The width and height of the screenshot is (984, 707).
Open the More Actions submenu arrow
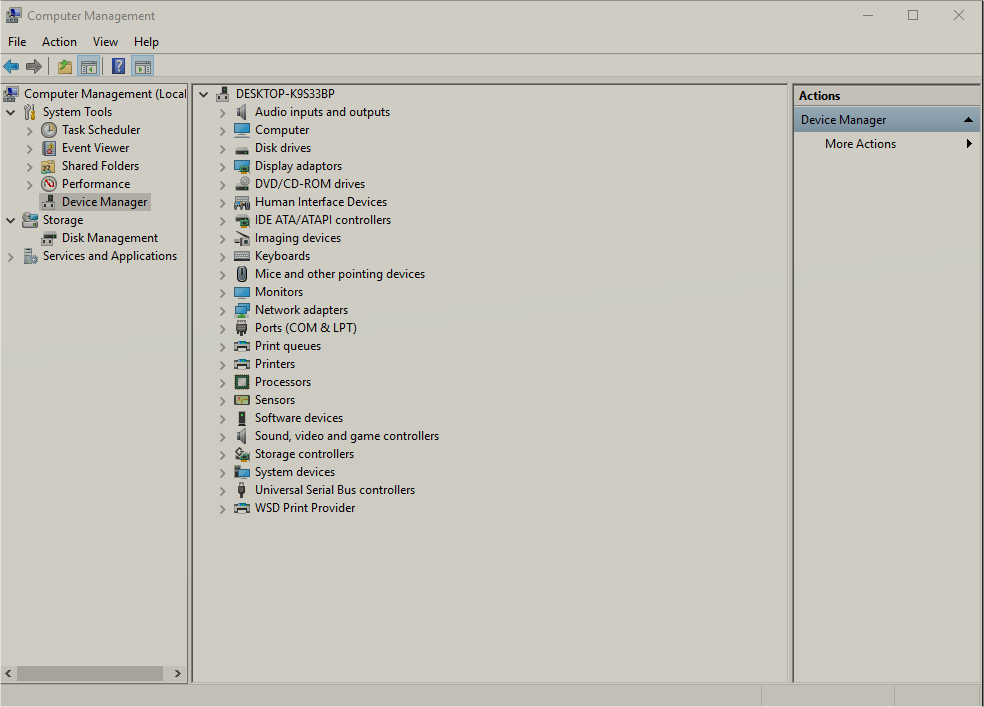pos(969,144)
